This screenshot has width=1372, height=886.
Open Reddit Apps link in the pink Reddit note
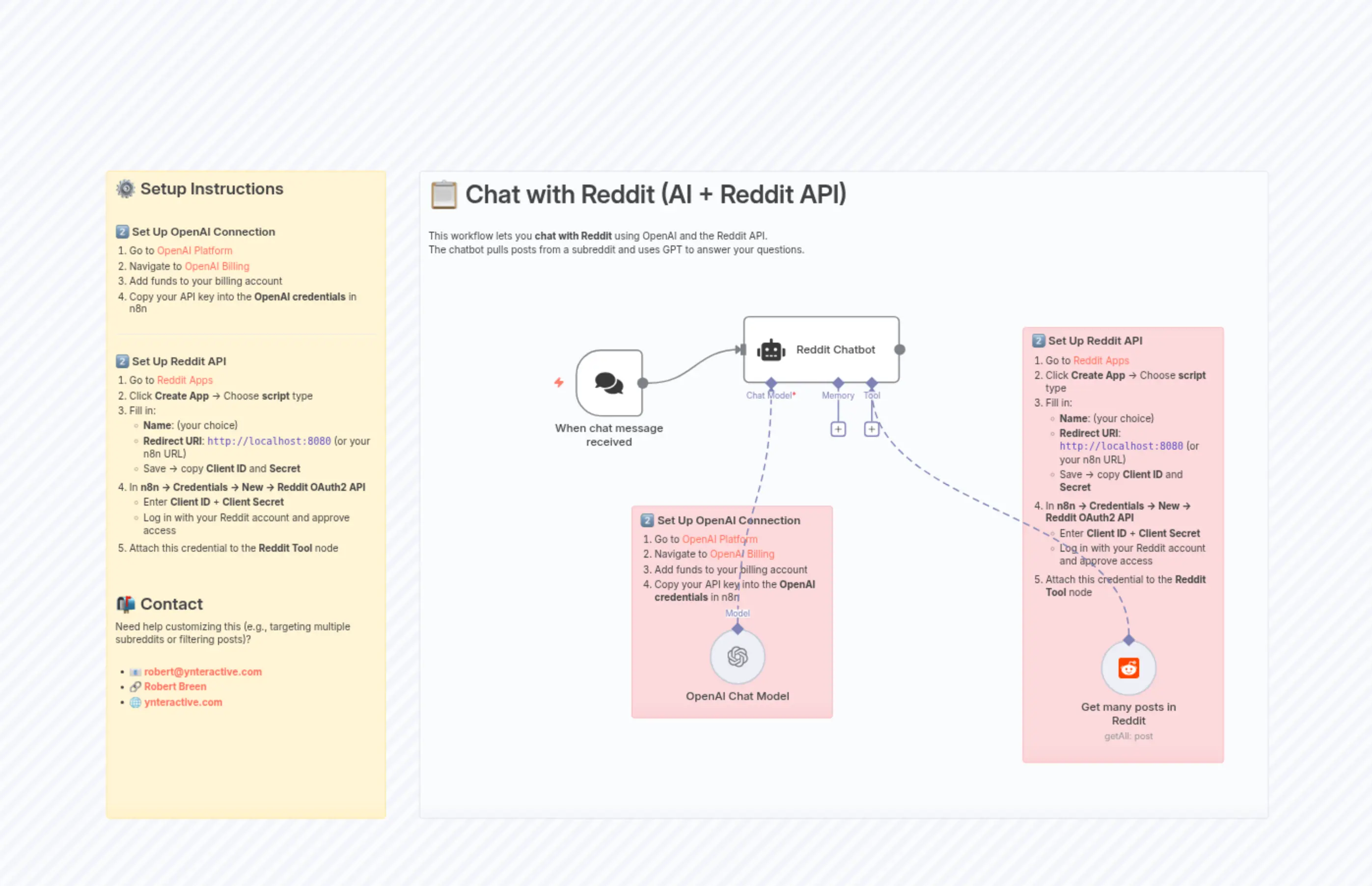(x=1101, y=360)
